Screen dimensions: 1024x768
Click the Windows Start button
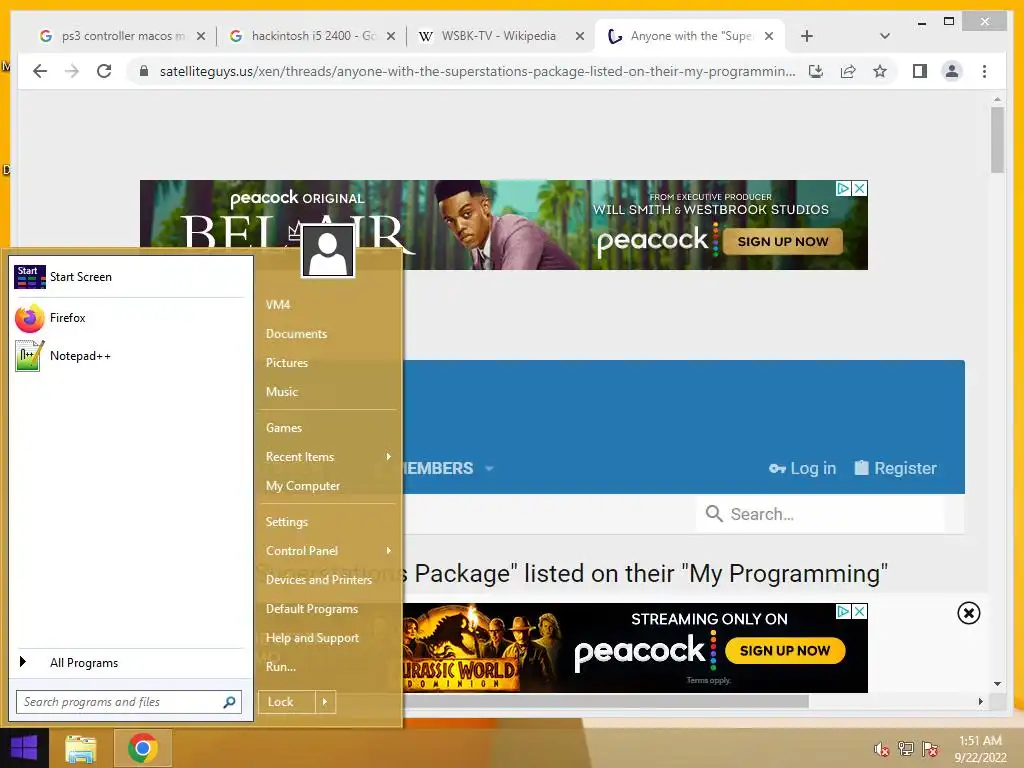click(x=24, y=748)
